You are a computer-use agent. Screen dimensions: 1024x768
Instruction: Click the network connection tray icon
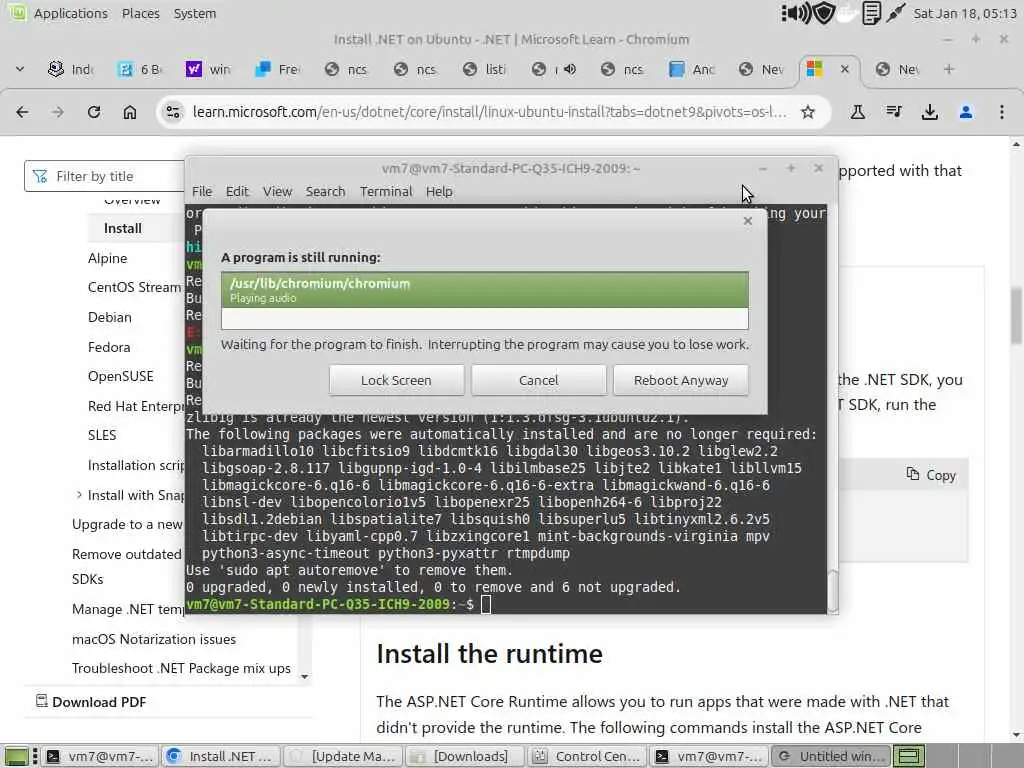[x=895, y=13]
